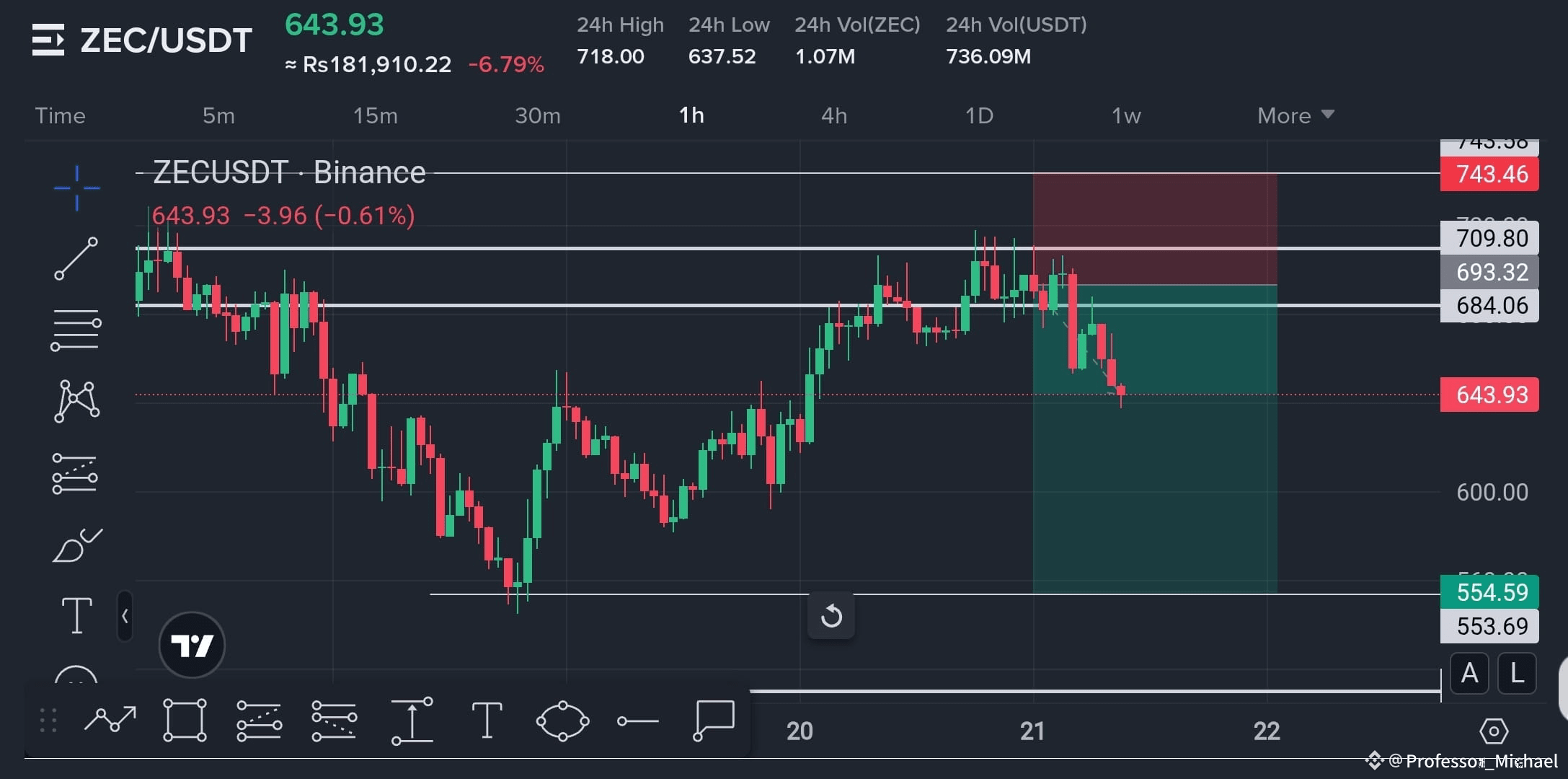The height and width of the screenshot is (779, 1568).
Task: Click the 709.80 price line label
Action: [x=1489, y=238]
